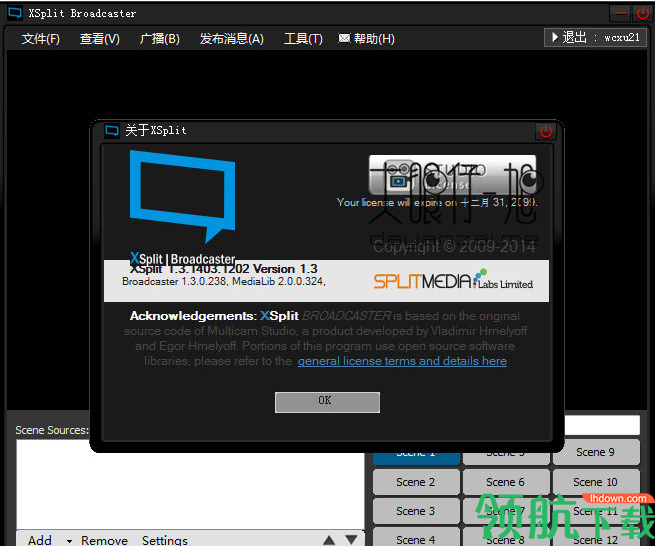Click the red power icon in main window

pyautogui.click(x=642, y=13)
